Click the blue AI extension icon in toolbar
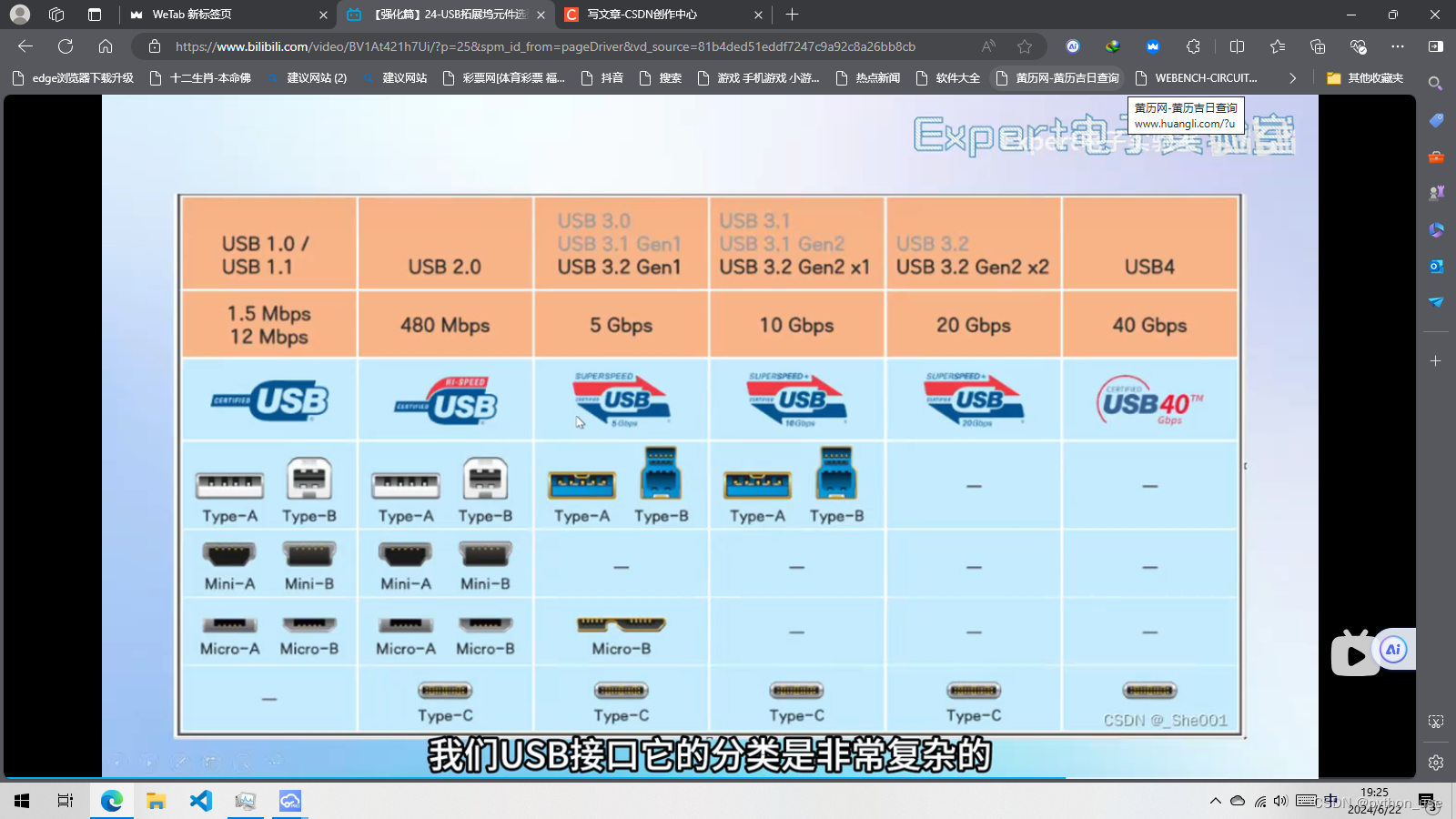 coord(1073,46)
